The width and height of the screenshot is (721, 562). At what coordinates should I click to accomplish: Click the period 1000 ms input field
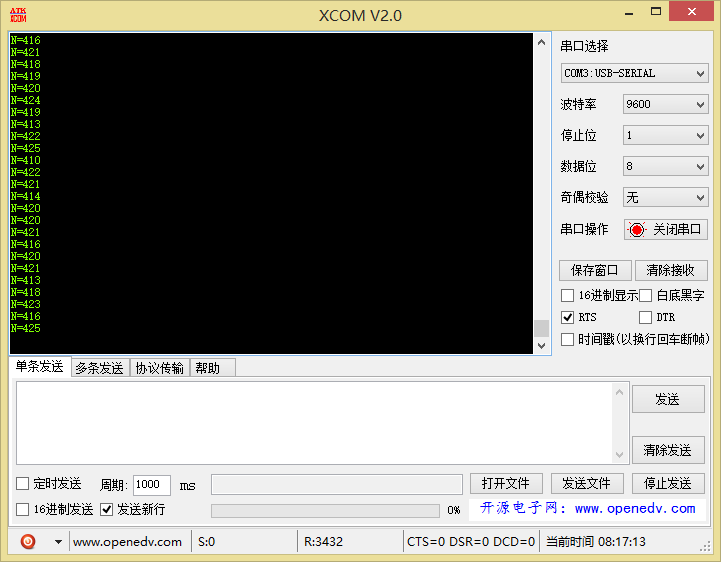pos(152,485)
